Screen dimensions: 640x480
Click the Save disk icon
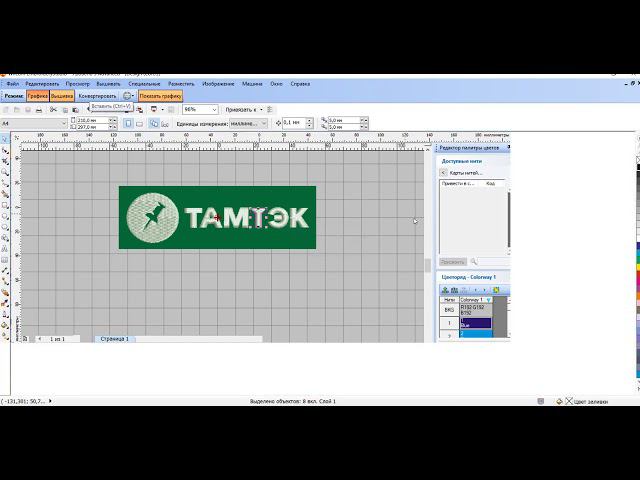(28, 109)
